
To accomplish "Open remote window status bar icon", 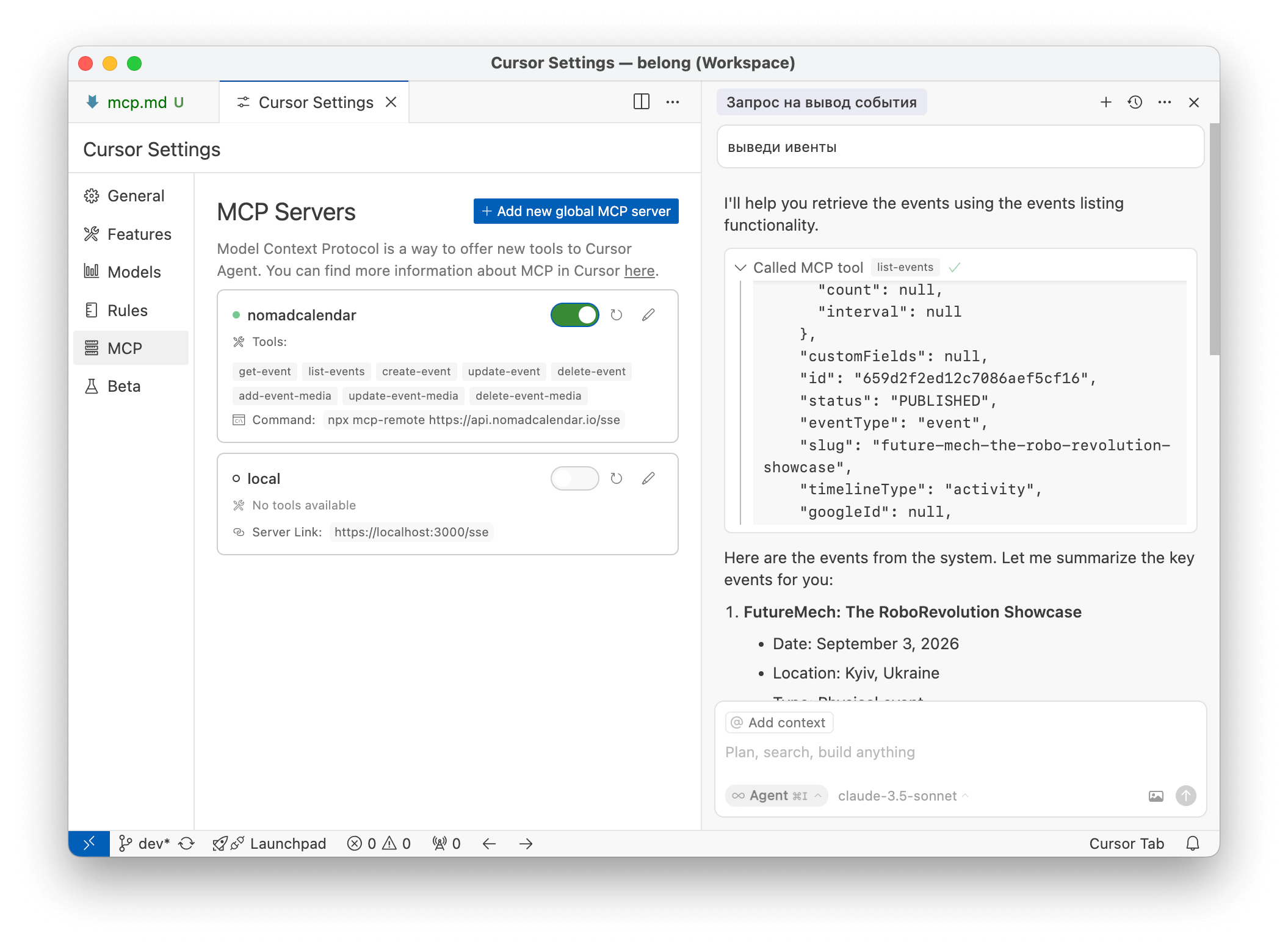I will [x=89, y=843].
